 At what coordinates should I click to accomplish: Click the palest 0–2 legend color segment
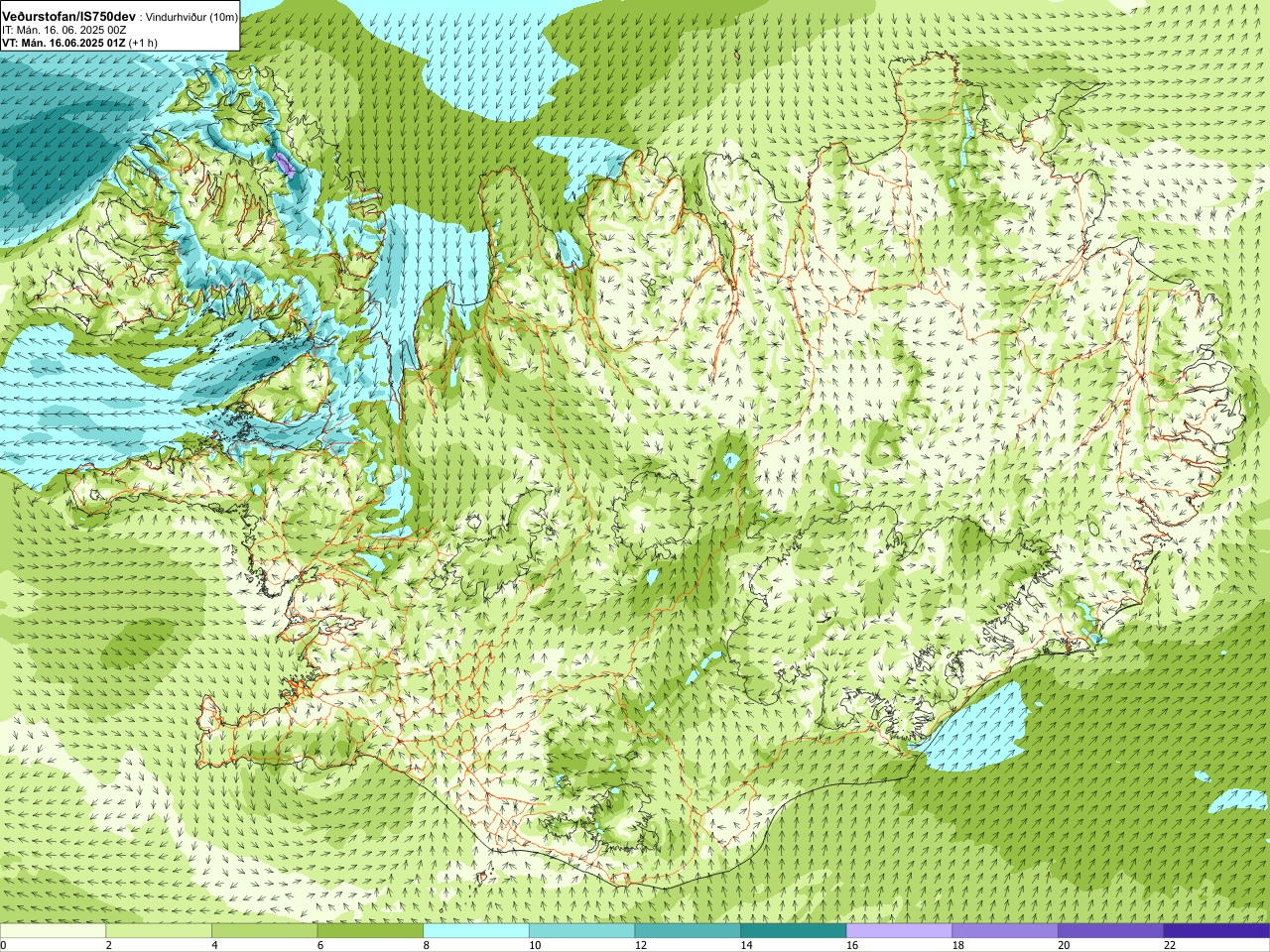(53, 931)
